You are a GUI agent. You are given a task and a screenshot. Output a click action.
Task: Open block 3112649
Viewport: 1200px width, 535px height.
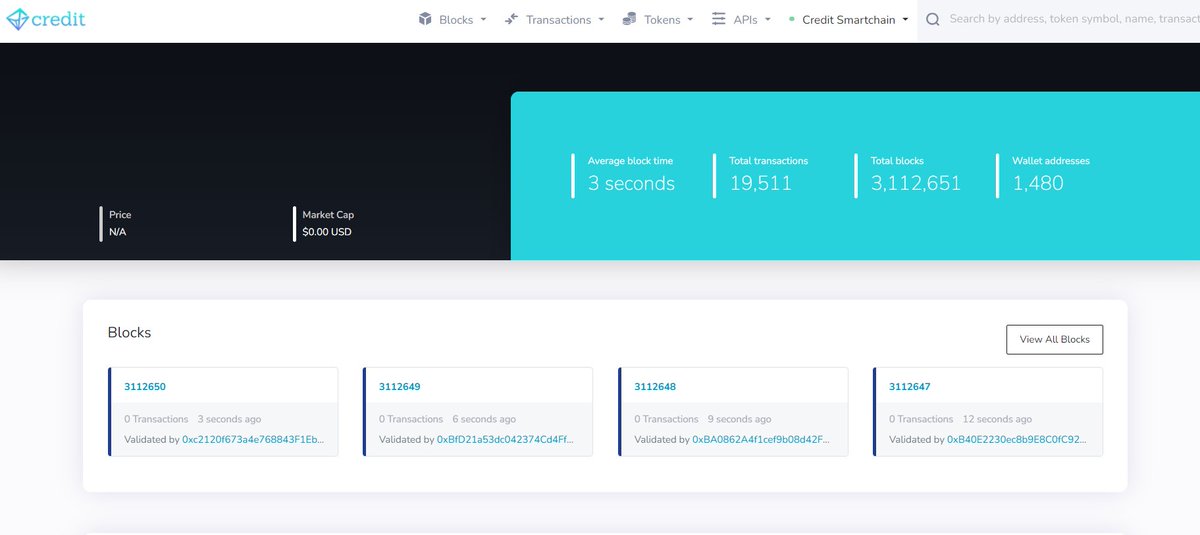(x=400, y=386)
